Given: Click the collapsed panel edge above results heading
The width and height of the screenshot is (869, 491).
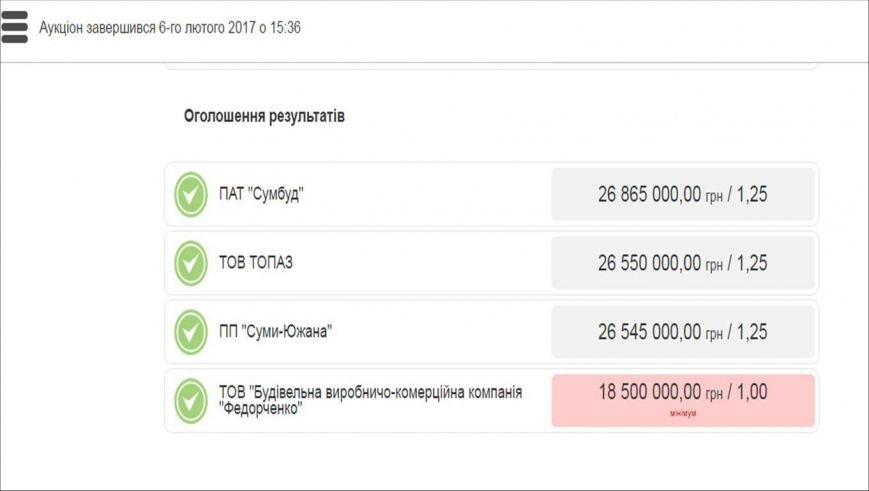Looking at the screenshot, I should 491,67.
